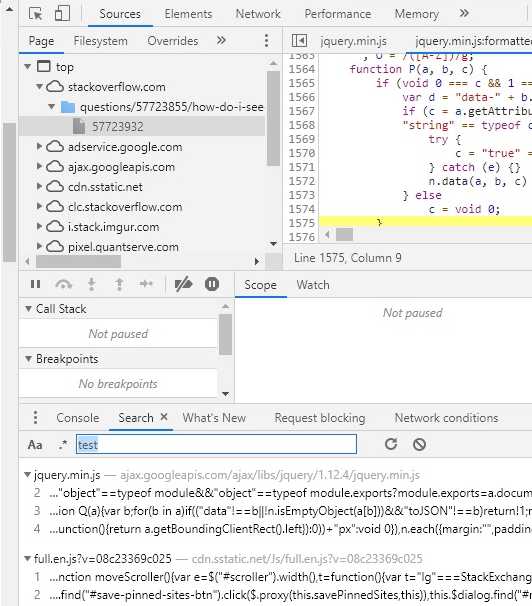The image size is (532, 606).
Task: Collapse the Call Stack section
Action: tap(28, 309)
